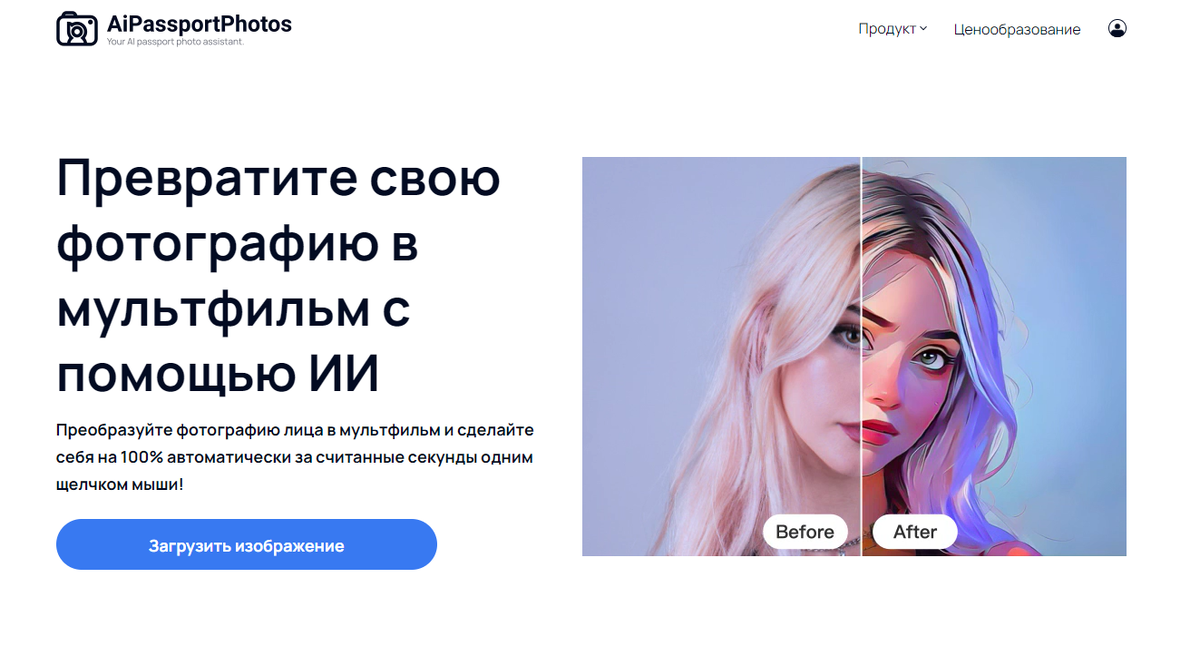Click the original photo half of the comparison
This screenshot has height=646, width=1200.
point(721,356)
